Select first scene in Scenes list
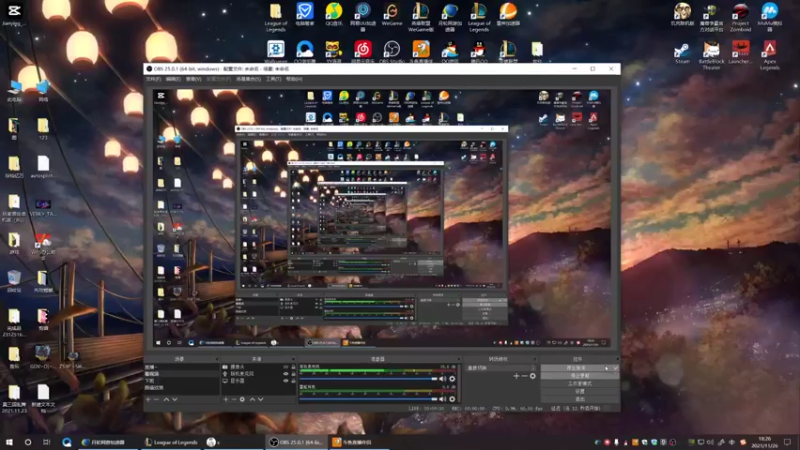Screen dimensions: 800x450 (182, 367)
